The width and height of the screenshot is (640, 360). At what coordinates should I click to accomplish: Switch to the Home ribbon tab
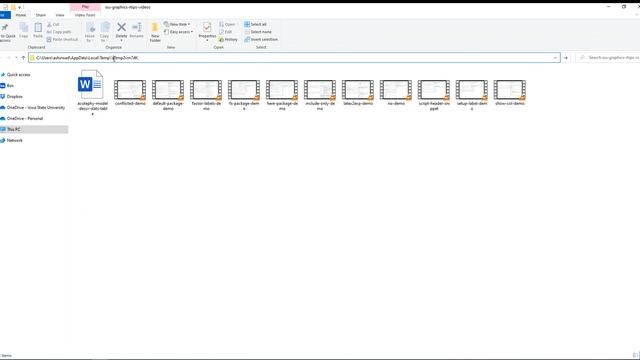20,15
